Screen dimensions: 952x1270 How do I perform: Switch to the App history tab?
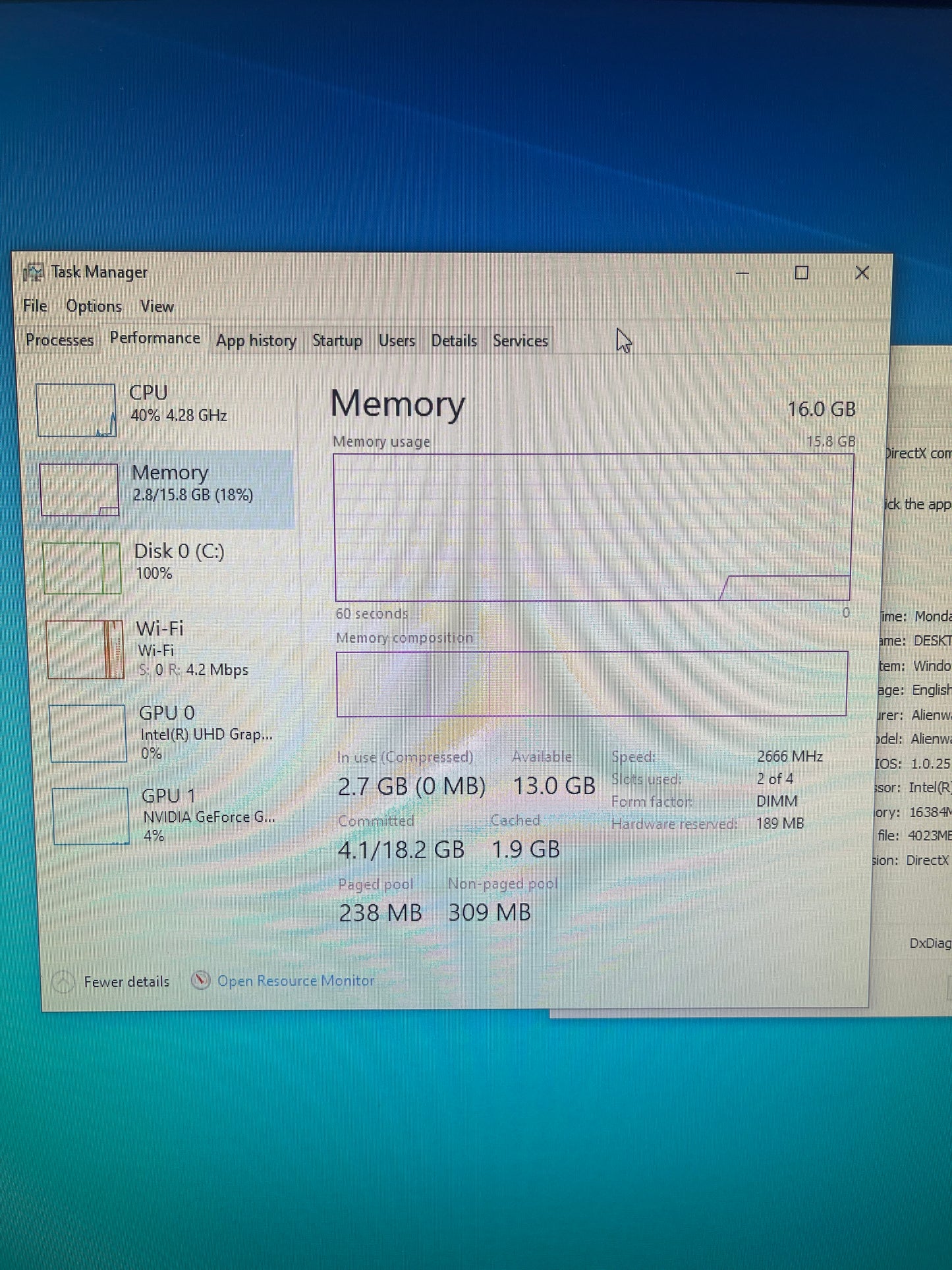pyautogui.click(x=256, y=341)
